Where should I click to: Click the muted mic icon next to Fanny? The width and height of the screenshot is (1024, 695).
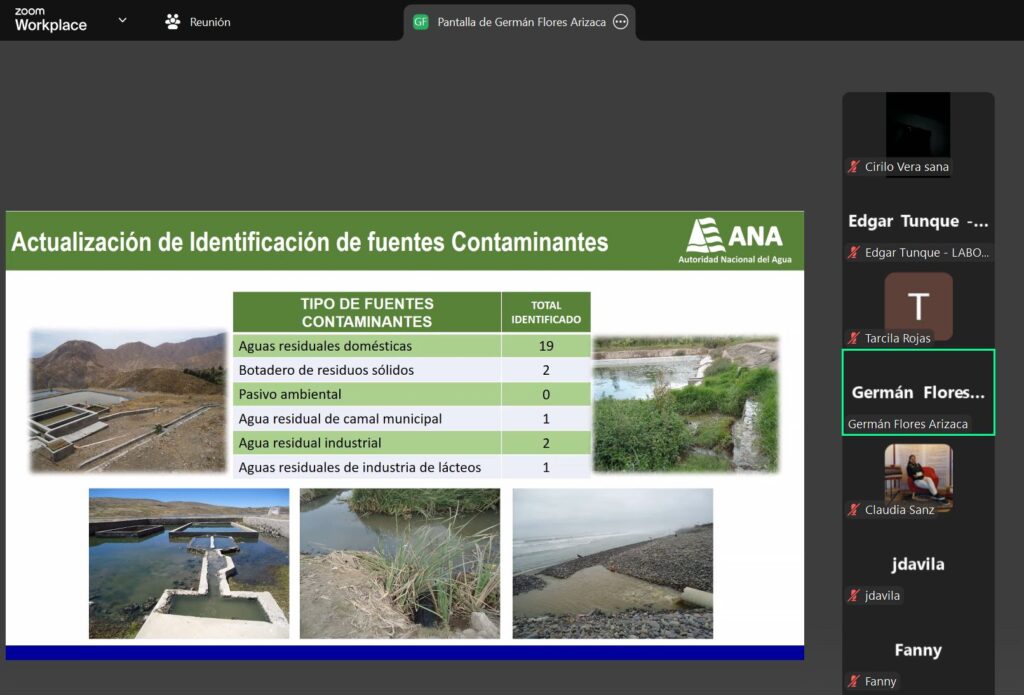tap(854, 682)
